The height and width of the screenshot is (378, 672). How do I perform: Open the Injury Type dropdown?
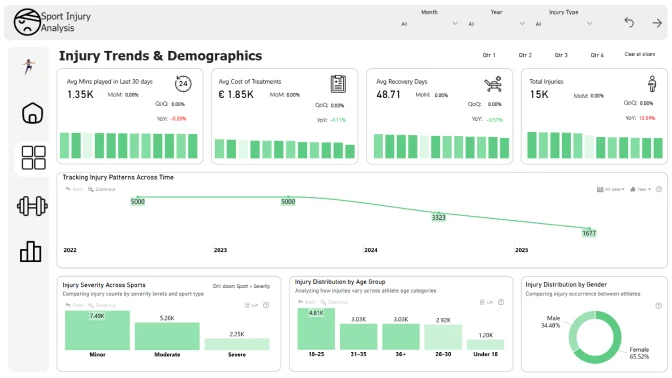click(564, 24)
